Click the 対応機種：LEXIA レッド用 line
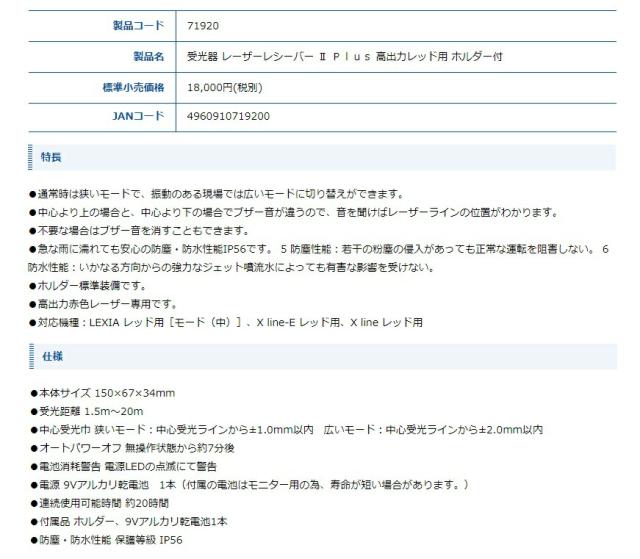This screenshot has width=640, height=559. (226, 322)
